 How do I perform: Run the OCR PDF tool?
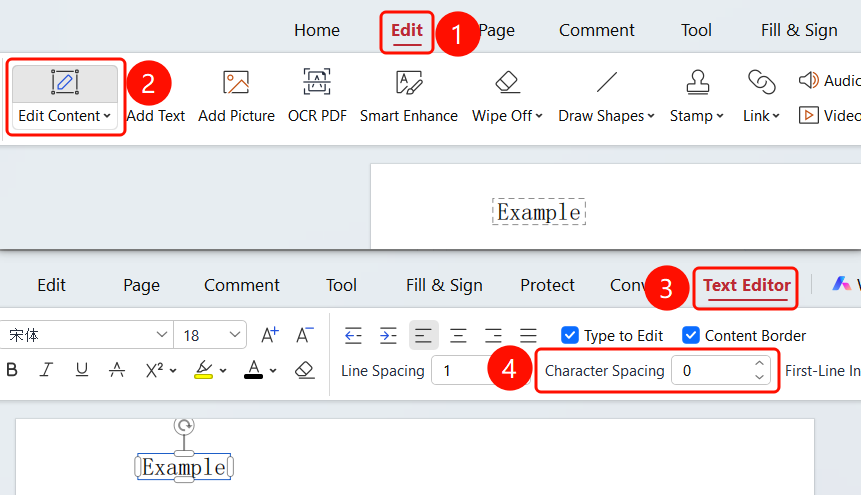(x=317, y=96)
